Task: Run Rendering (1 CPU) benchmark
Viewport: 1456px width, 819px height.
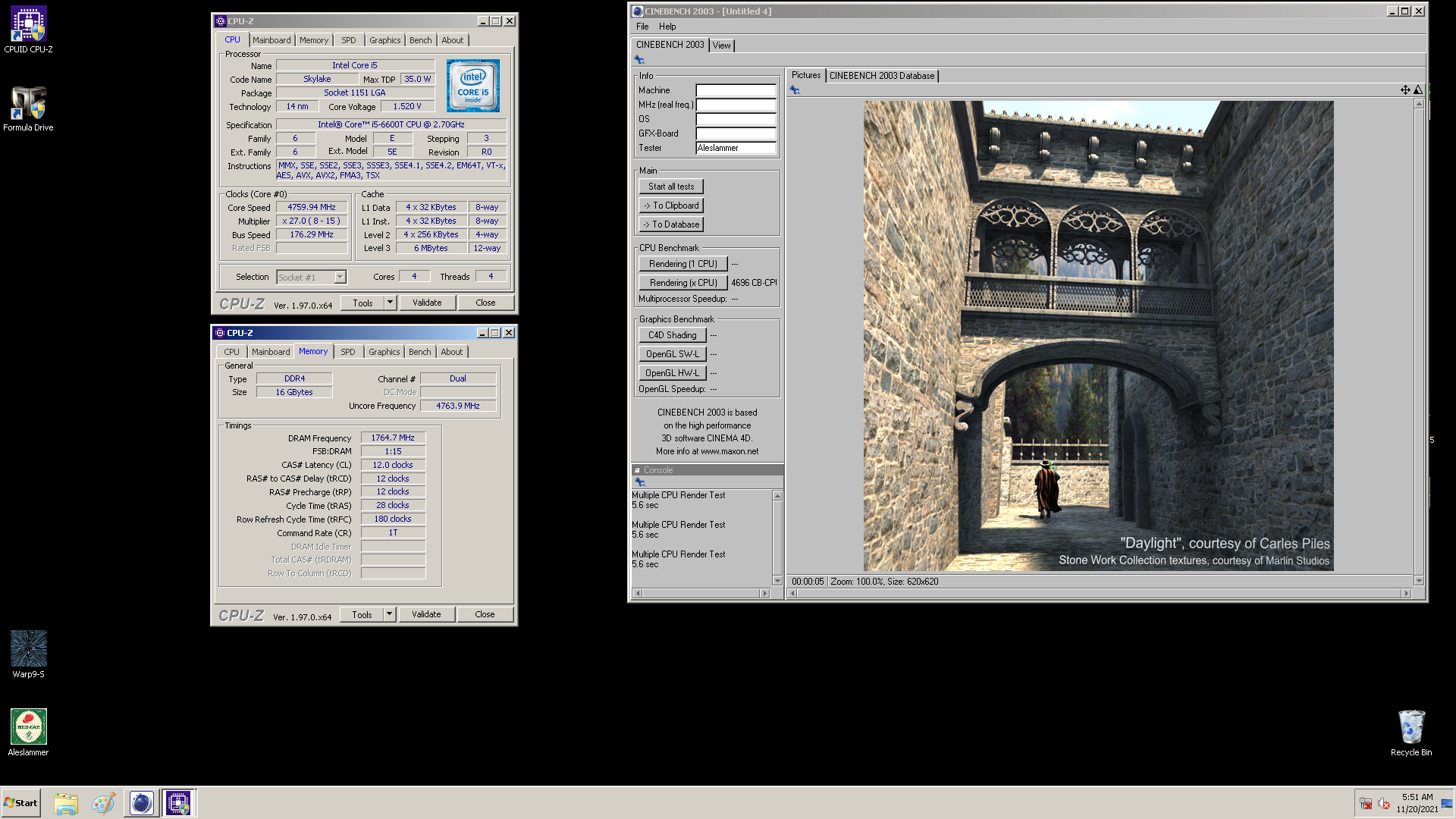Action: tap(683, 264)
